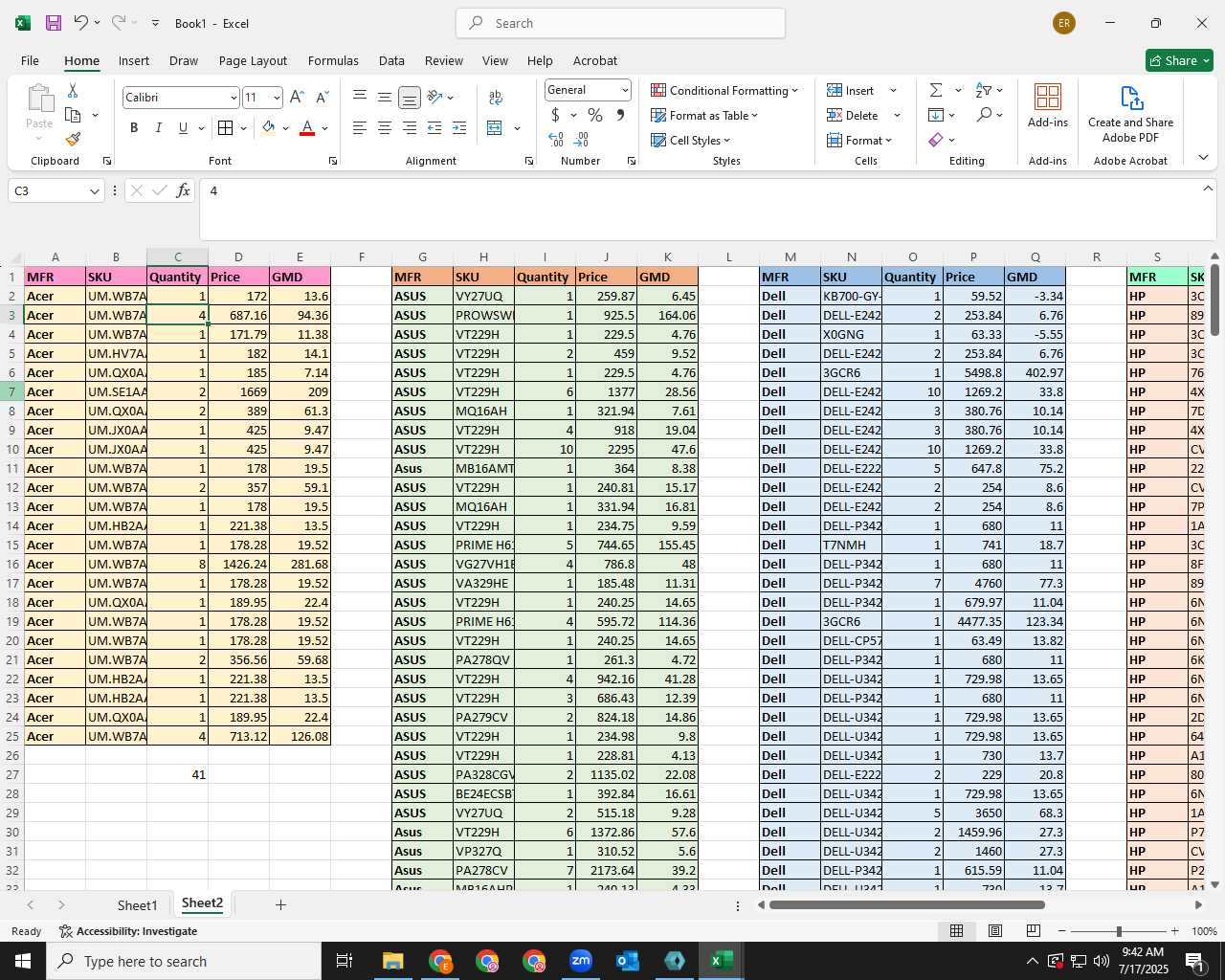Screen dimensions: 1225x980
Task: Click the Merge & Center icon
Action: 495,128
